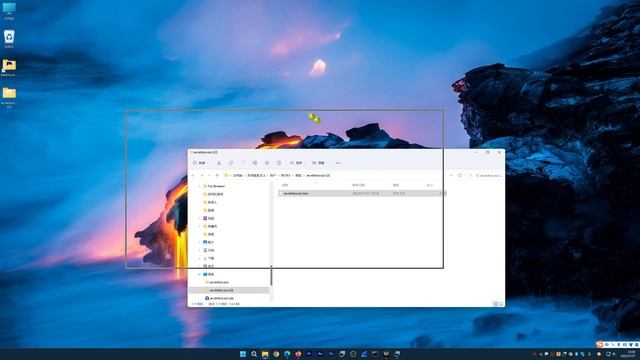Viewport: 640px width, 360px height.
Task: Switch to details view icon in status bar
Action: pyautogui.click(x=496, y=304)
